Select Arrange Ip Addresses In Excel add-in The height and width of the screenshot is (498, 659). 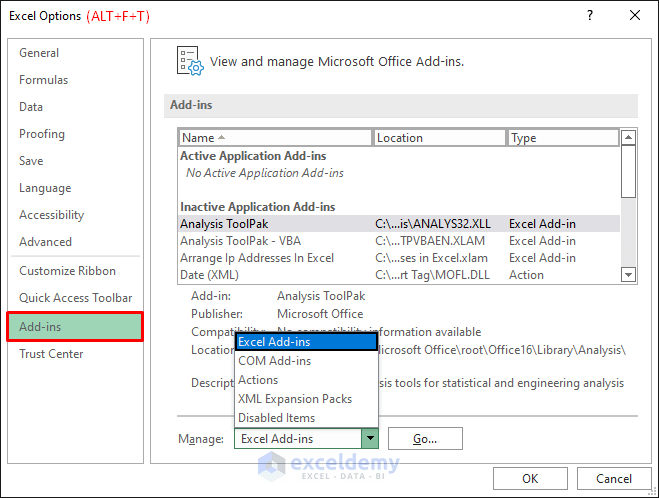pos(257,258)
